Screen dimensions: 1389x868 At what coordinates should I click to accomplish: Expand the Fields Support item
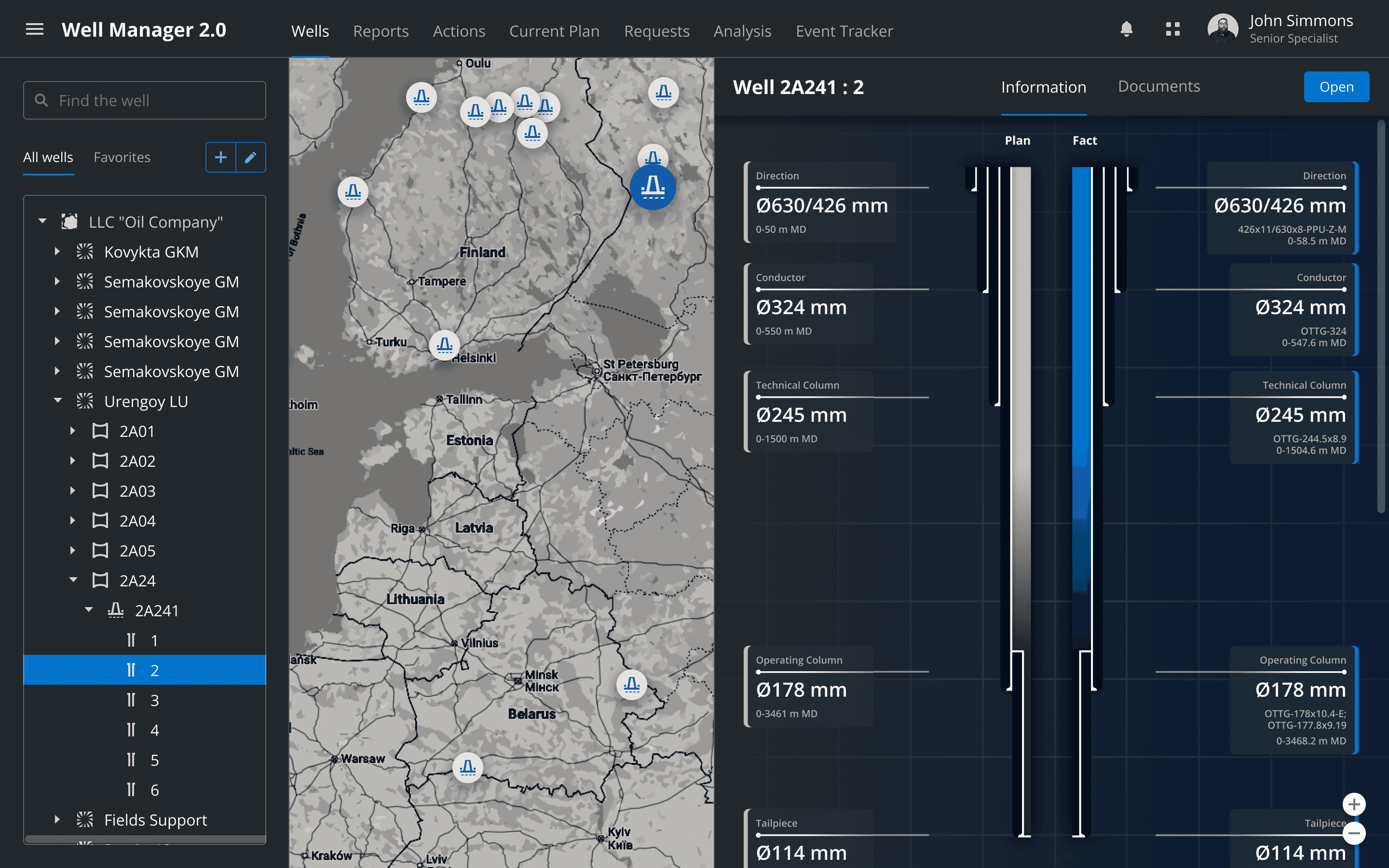point(57,819)
